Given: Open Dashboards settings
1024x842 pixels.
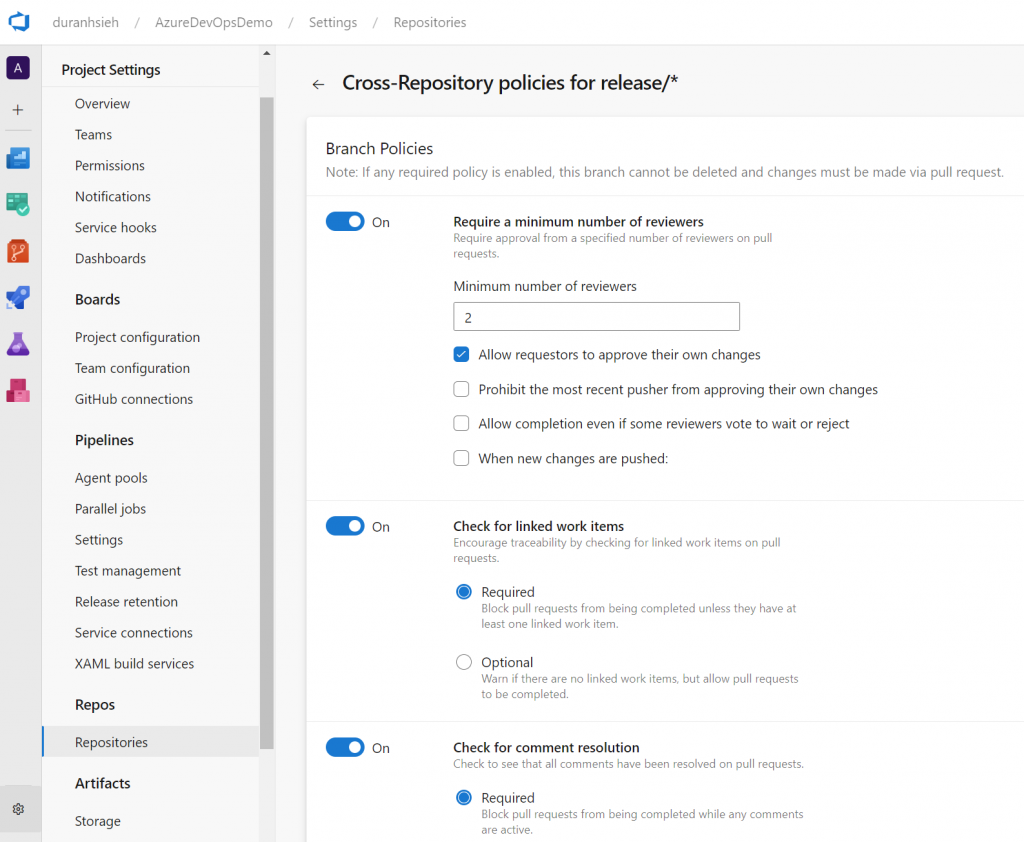Looking at the screenshot, I should (110, 259).
